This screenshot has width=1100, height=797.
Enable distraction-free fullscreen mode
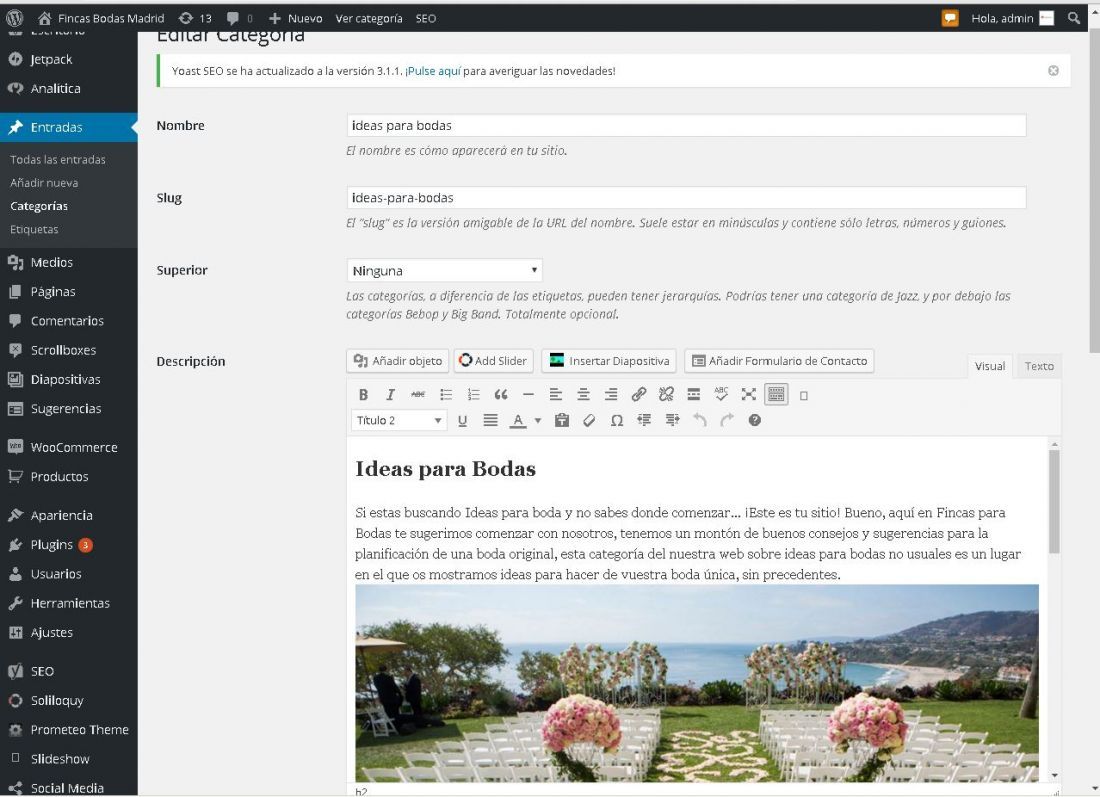(x=749, y=395)
